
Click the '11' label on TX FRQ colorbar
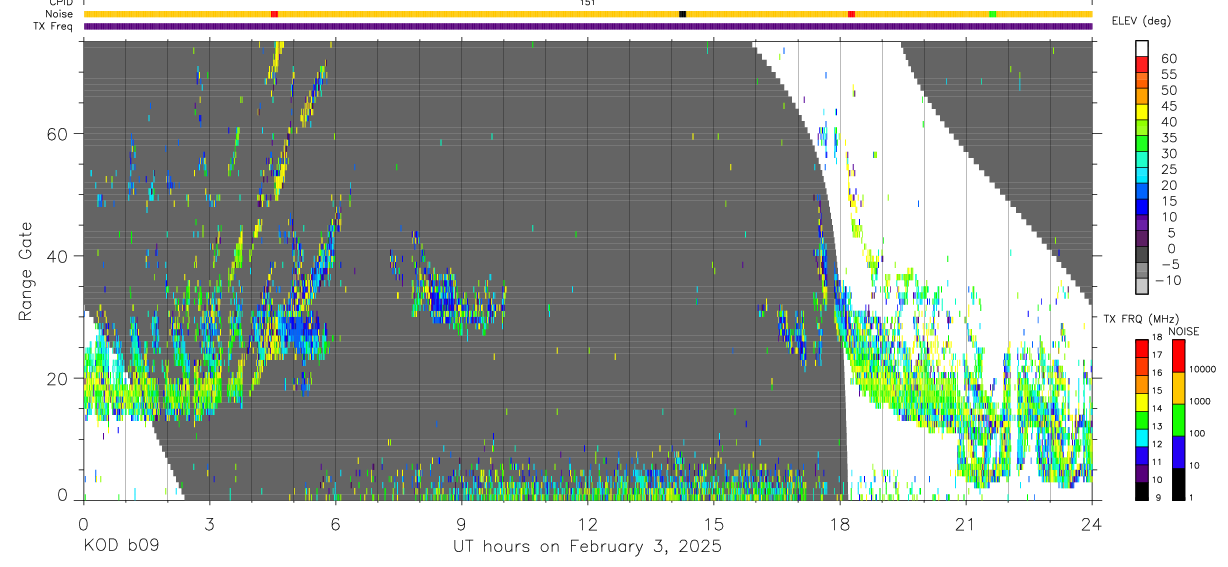pyautogui.click(x=1157, y=462)
